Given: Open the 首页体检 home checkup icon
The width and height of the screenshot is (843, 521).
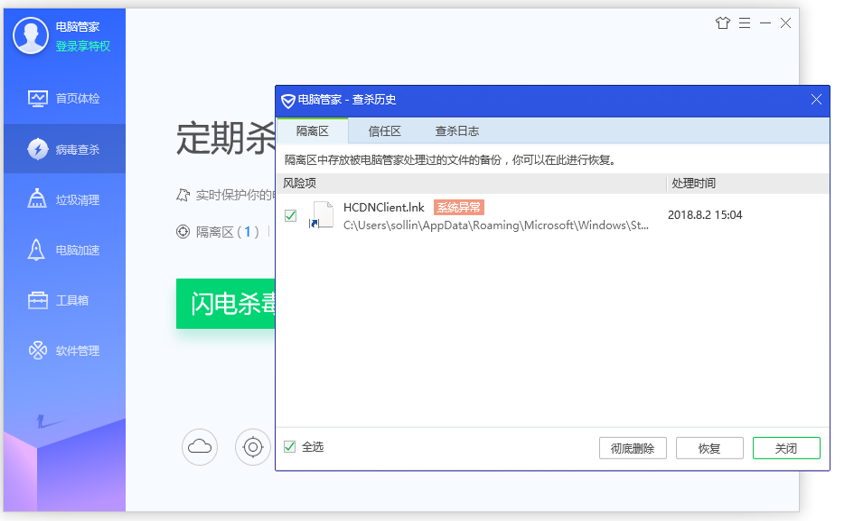Looking at the screenshot, I should coord(38,98).
